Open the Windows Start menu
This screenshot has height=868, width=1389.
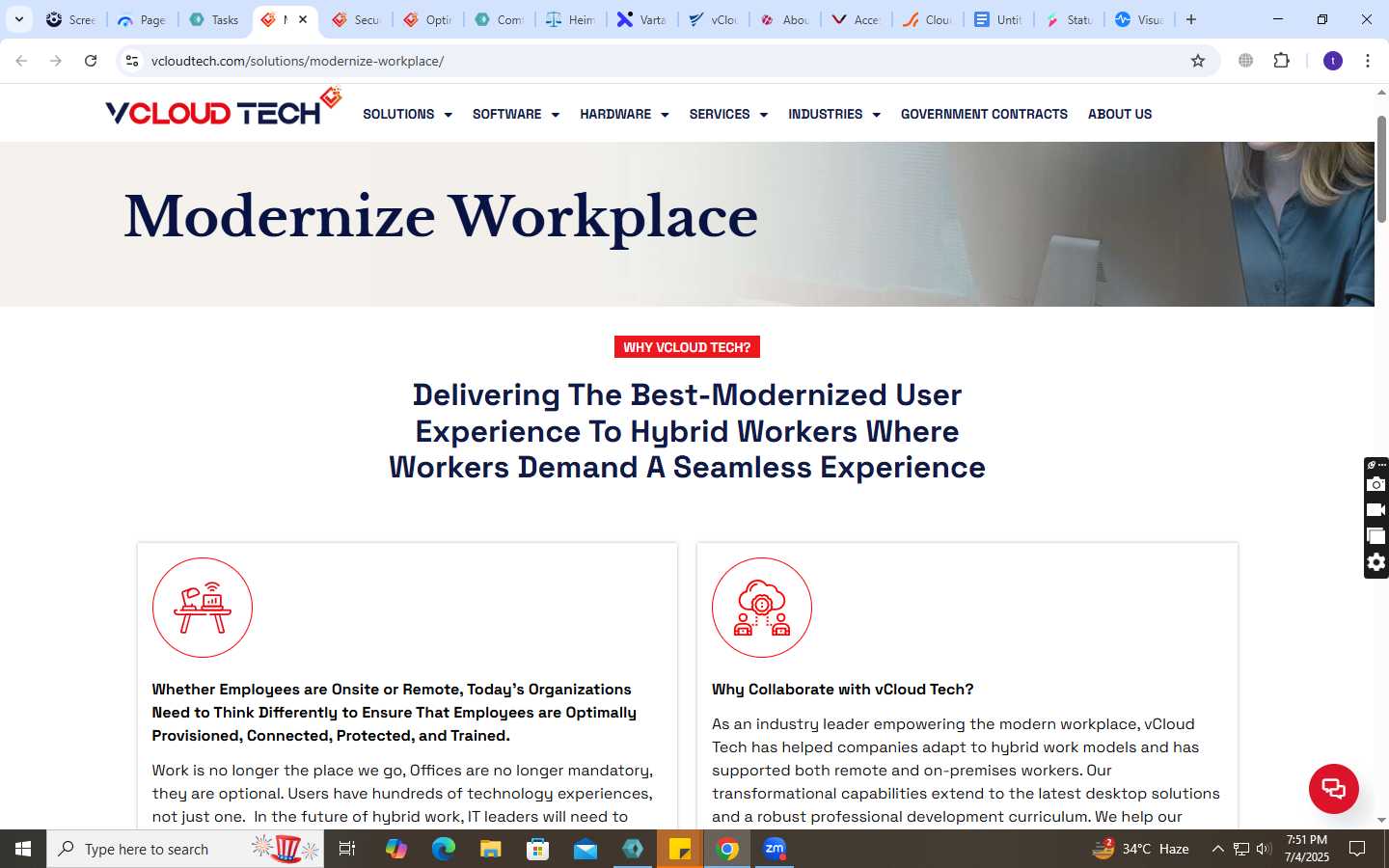23,849
